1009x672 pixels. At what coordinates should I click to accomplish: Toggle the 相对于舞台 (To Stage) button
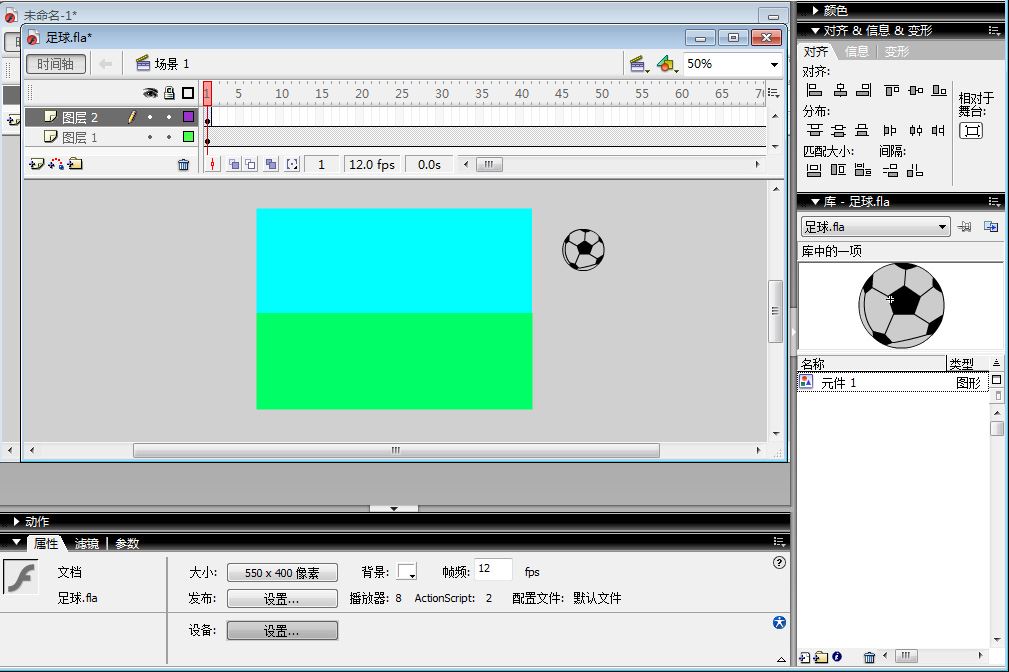click(971, 131)
